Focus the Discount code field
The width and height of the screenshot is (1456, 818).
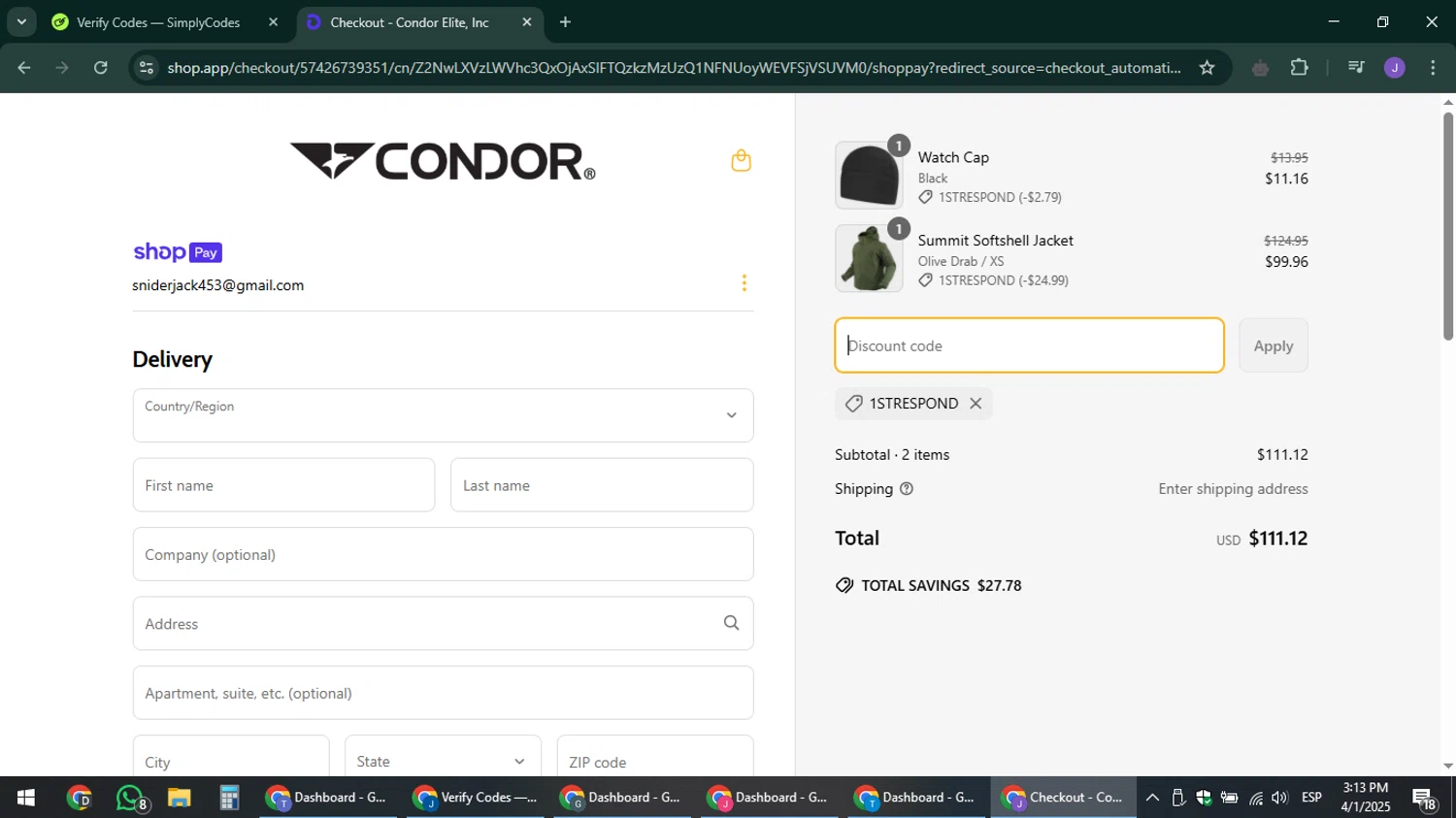coord(1029,345)
